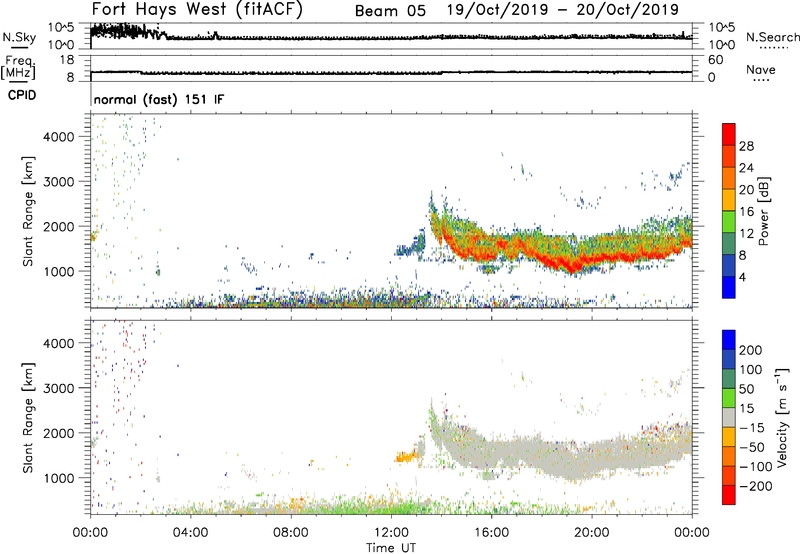Click the "CPID" row label
800x554 pixels.
(22, 95)
